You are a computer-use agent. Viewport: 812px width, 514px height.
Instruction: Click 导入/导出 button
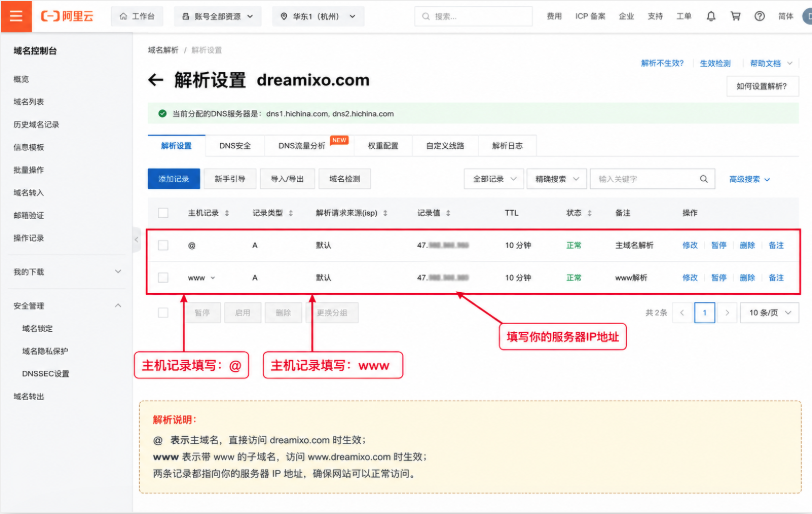[287, 179]
